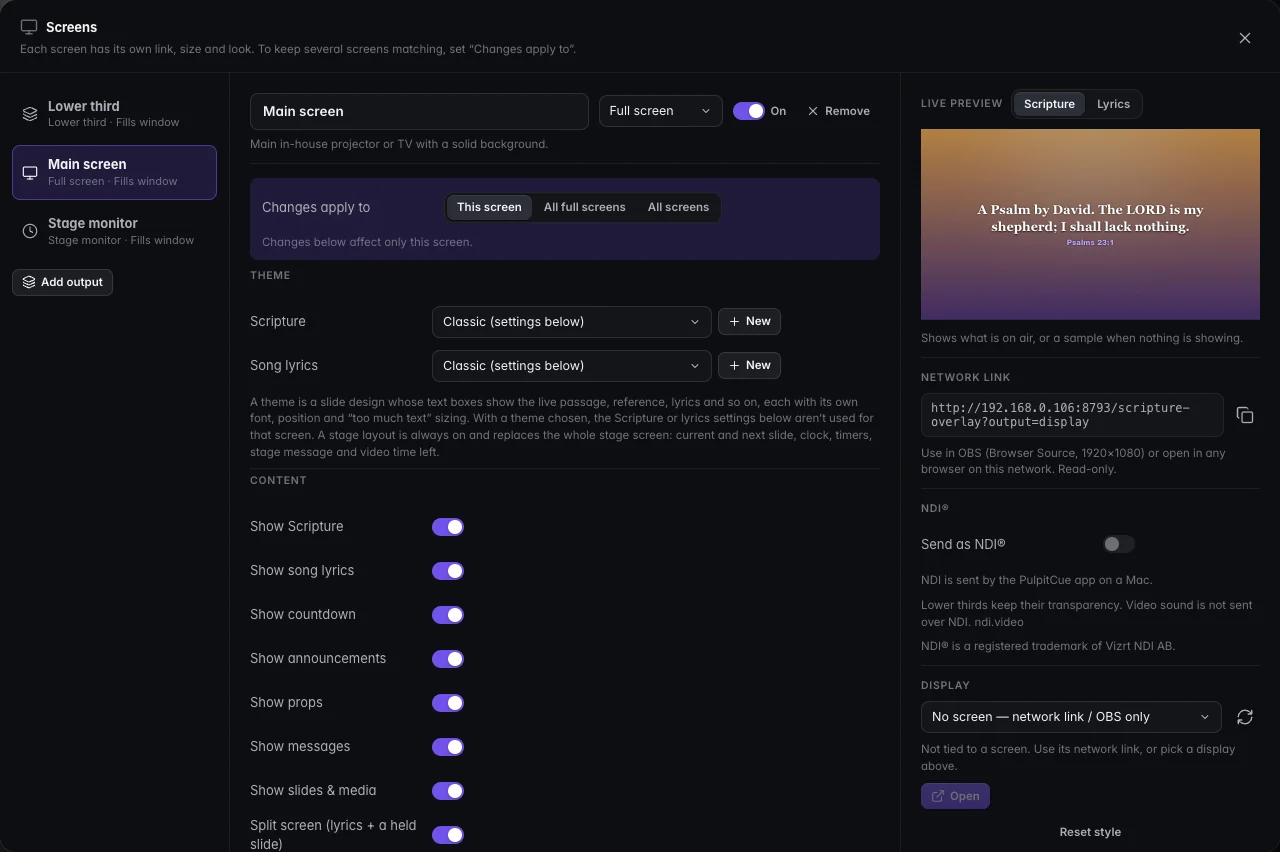Select Lower third in the screens list
This screenshot has height=852, width=1280.
114,114
